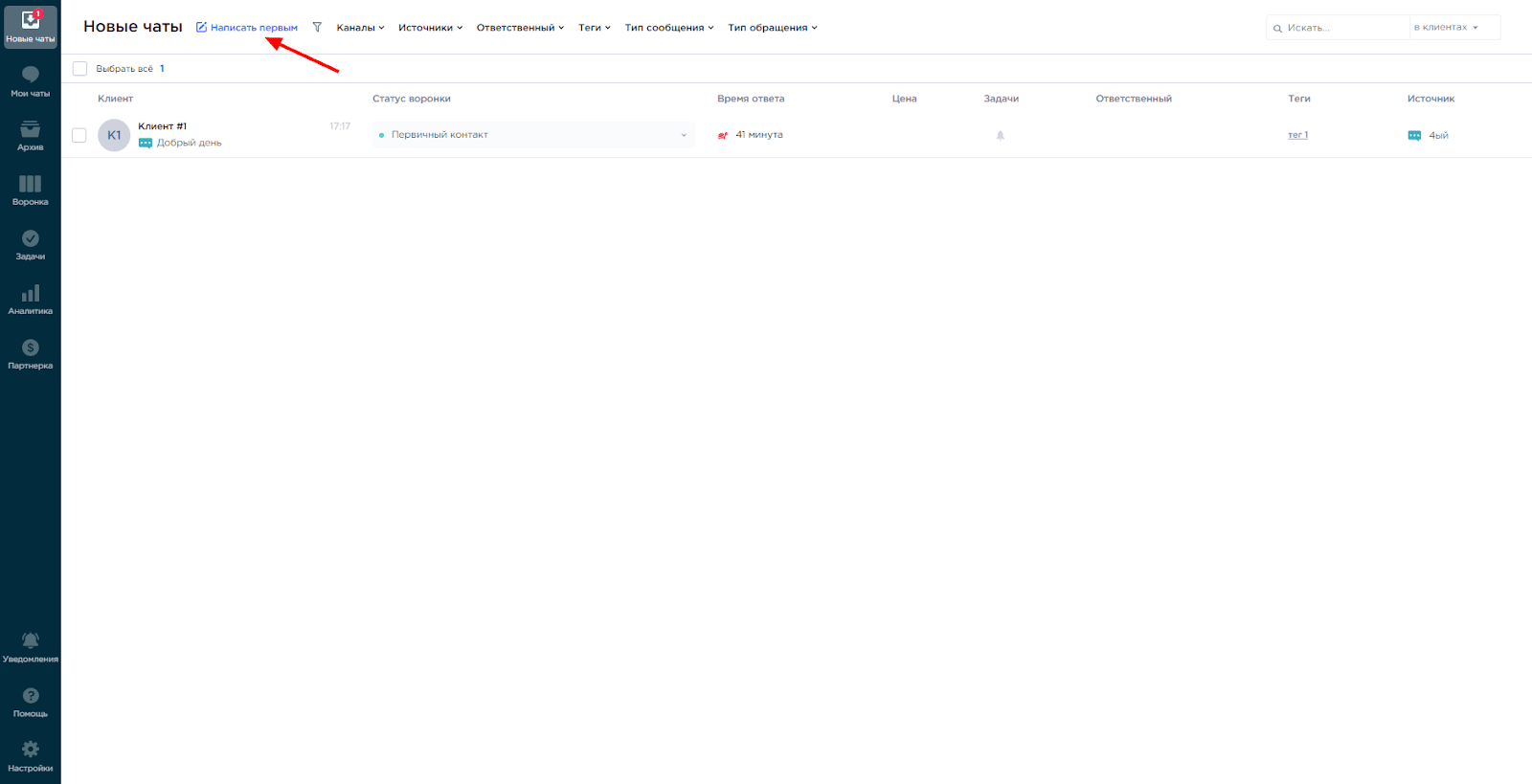Viewport: 1532px width, 784px height.
Task: Open the Первичный контакт status dropdown
Action: point(533,135)
